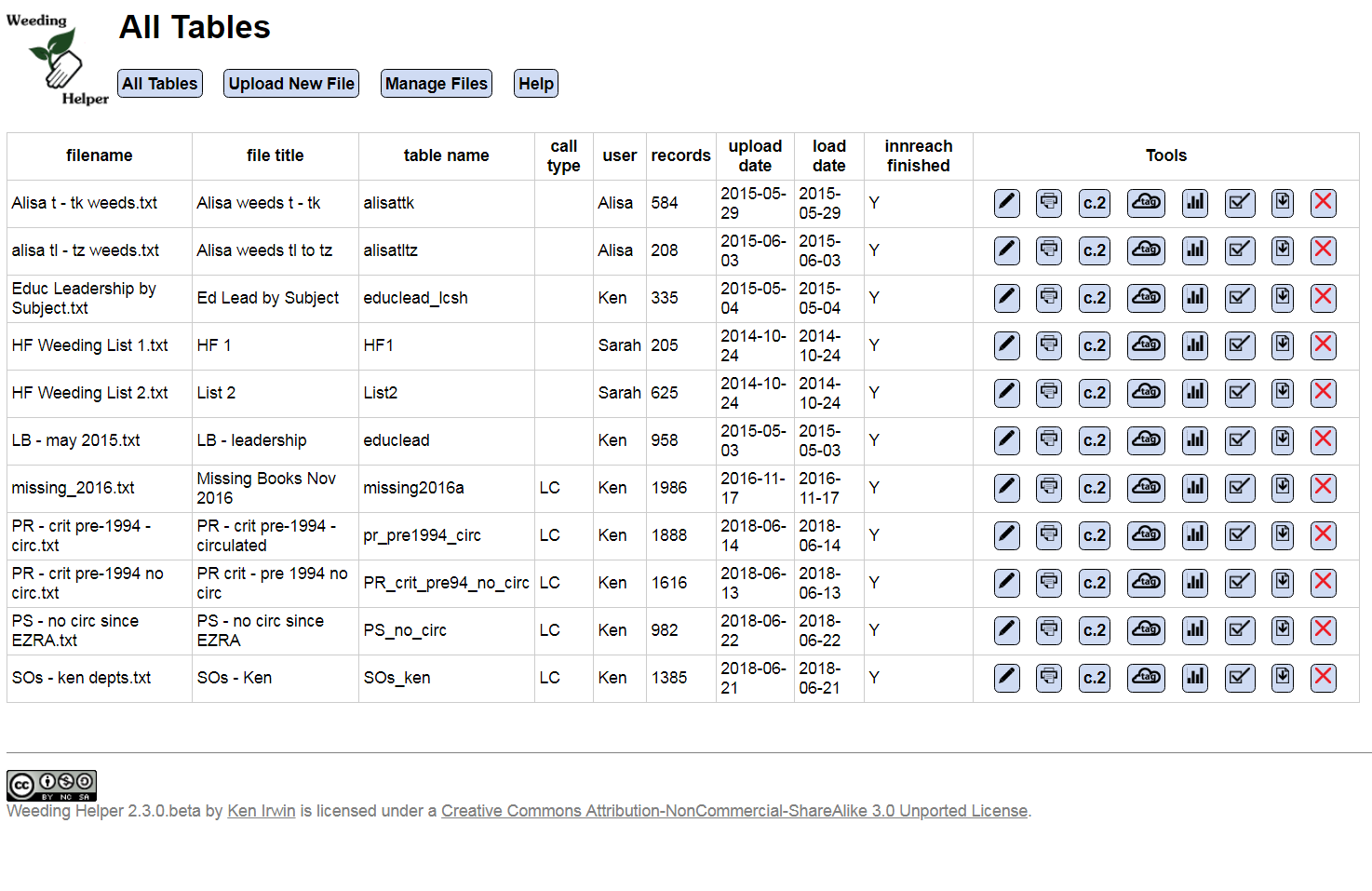Open bar chart statistics for LB - may 2015.txt
The height and width of the screenshot is (891, 1372).
pos(1195,440)
